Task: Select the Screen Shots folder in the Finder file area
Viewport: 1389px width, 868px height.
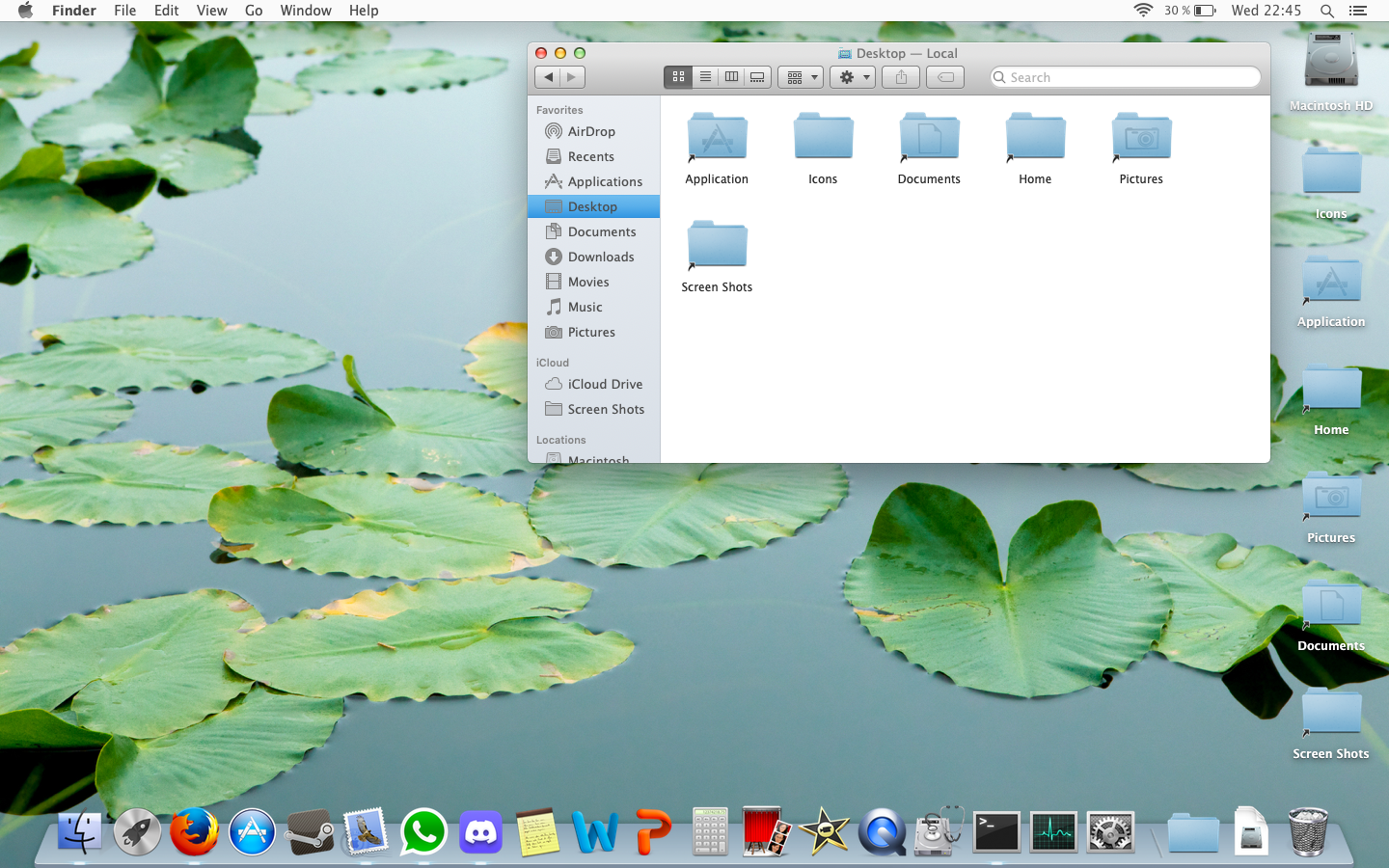Action: (x=717, y=256)
